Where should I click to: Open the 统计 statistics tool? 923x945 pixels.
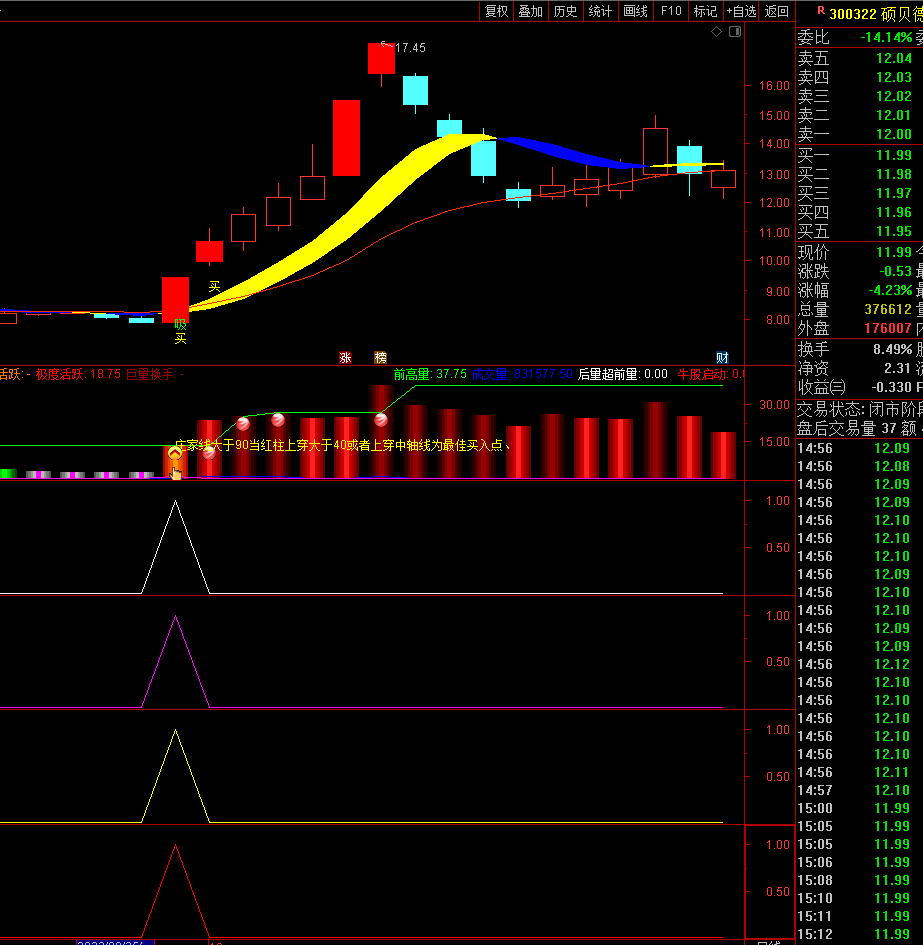coord(600,11)
